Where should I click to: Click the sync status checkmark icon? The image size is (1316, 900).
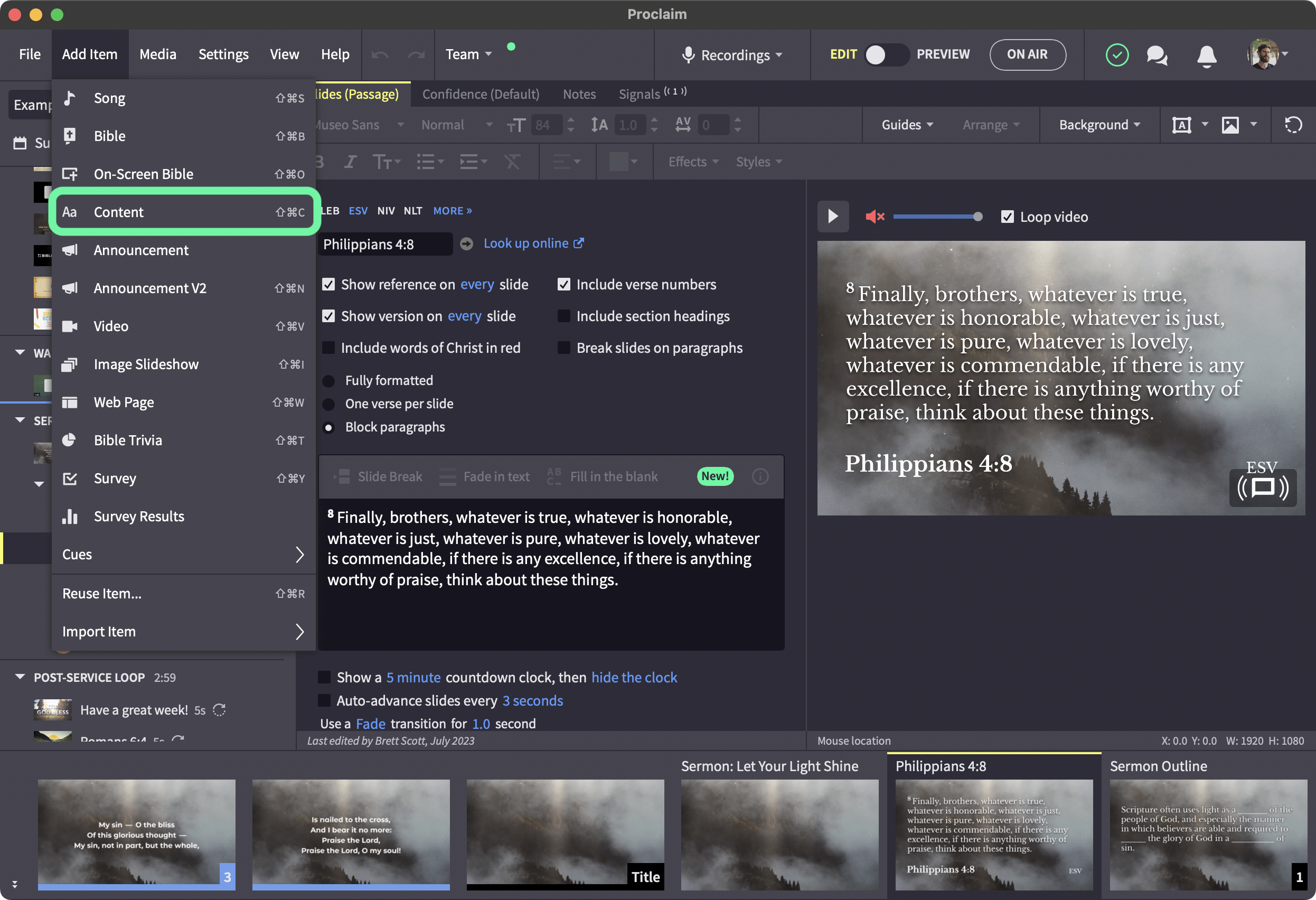point(1117,55)
